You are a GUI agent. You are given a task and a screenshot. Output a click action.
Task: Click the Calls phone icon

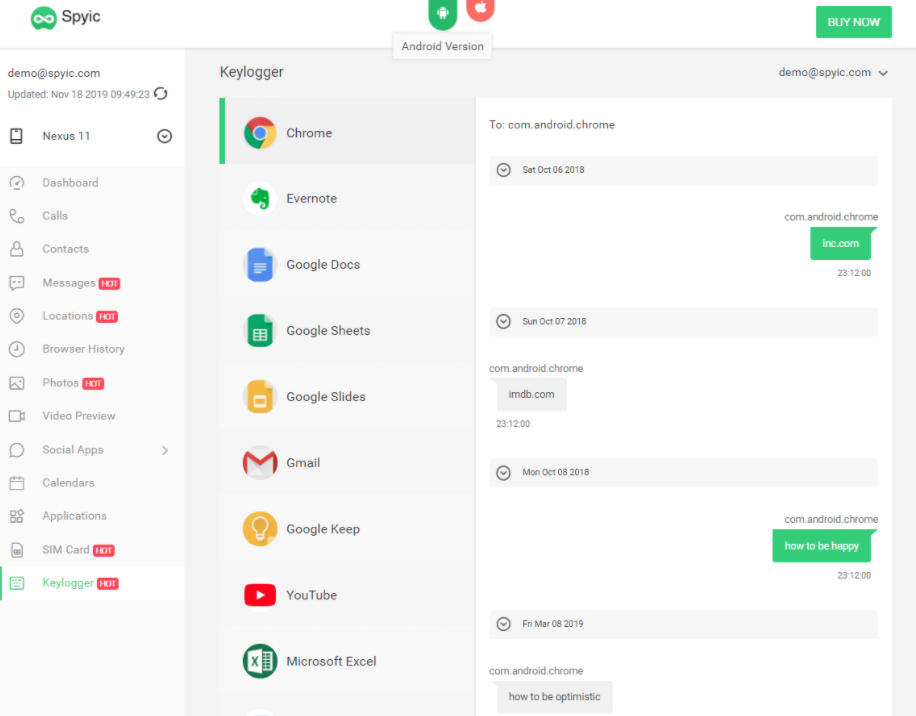coord(17,216)
